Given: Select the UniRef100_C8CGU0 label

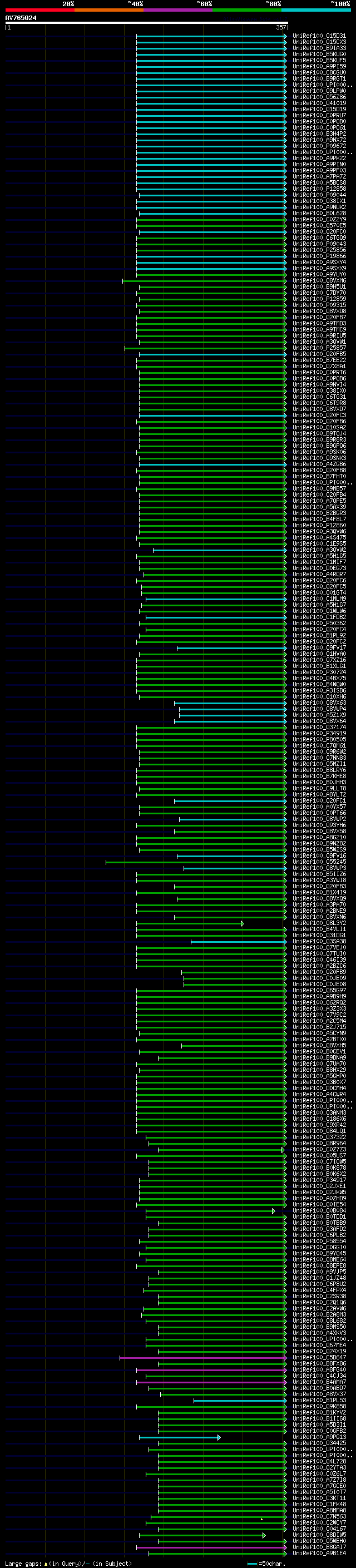Looking at the screenshot, I should point(319,73).
